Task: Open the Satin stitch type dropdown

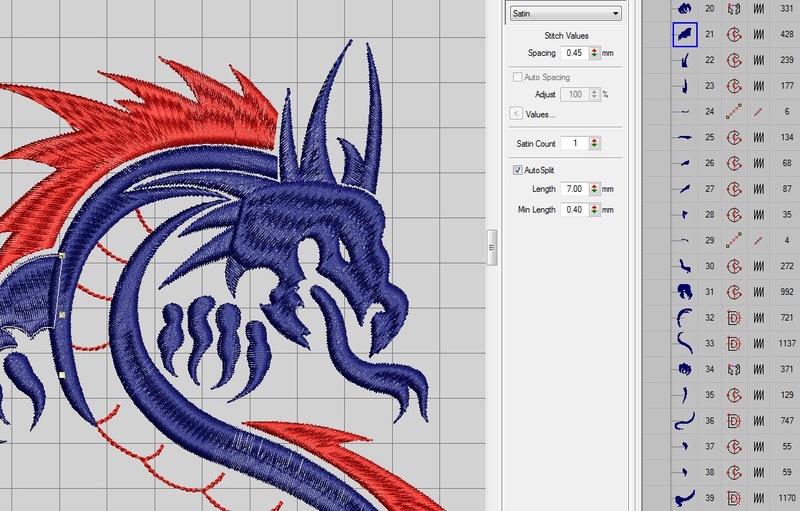Action: [x=565, y=13]
